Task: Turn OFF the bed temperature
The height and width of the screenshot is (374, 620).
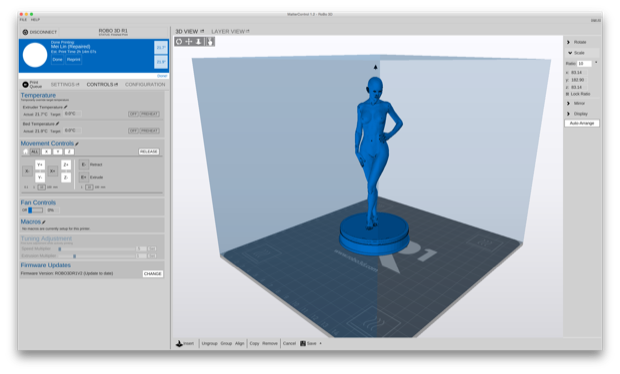Action: tap(133, 130)
